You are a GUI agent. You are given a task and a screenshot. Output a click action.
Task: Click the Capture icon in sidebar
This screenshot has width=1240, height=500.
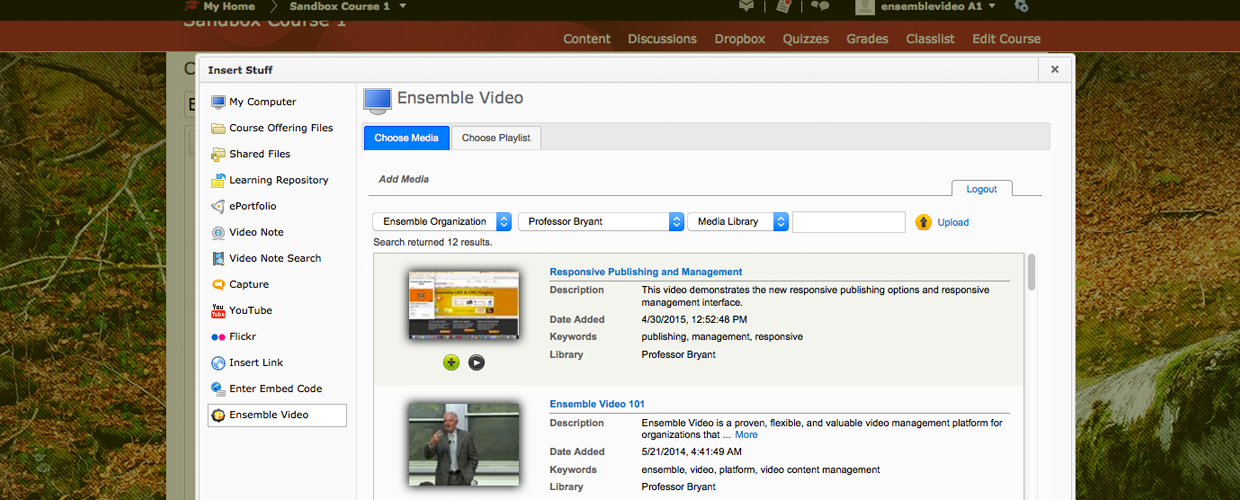click(x=218, y=285)
